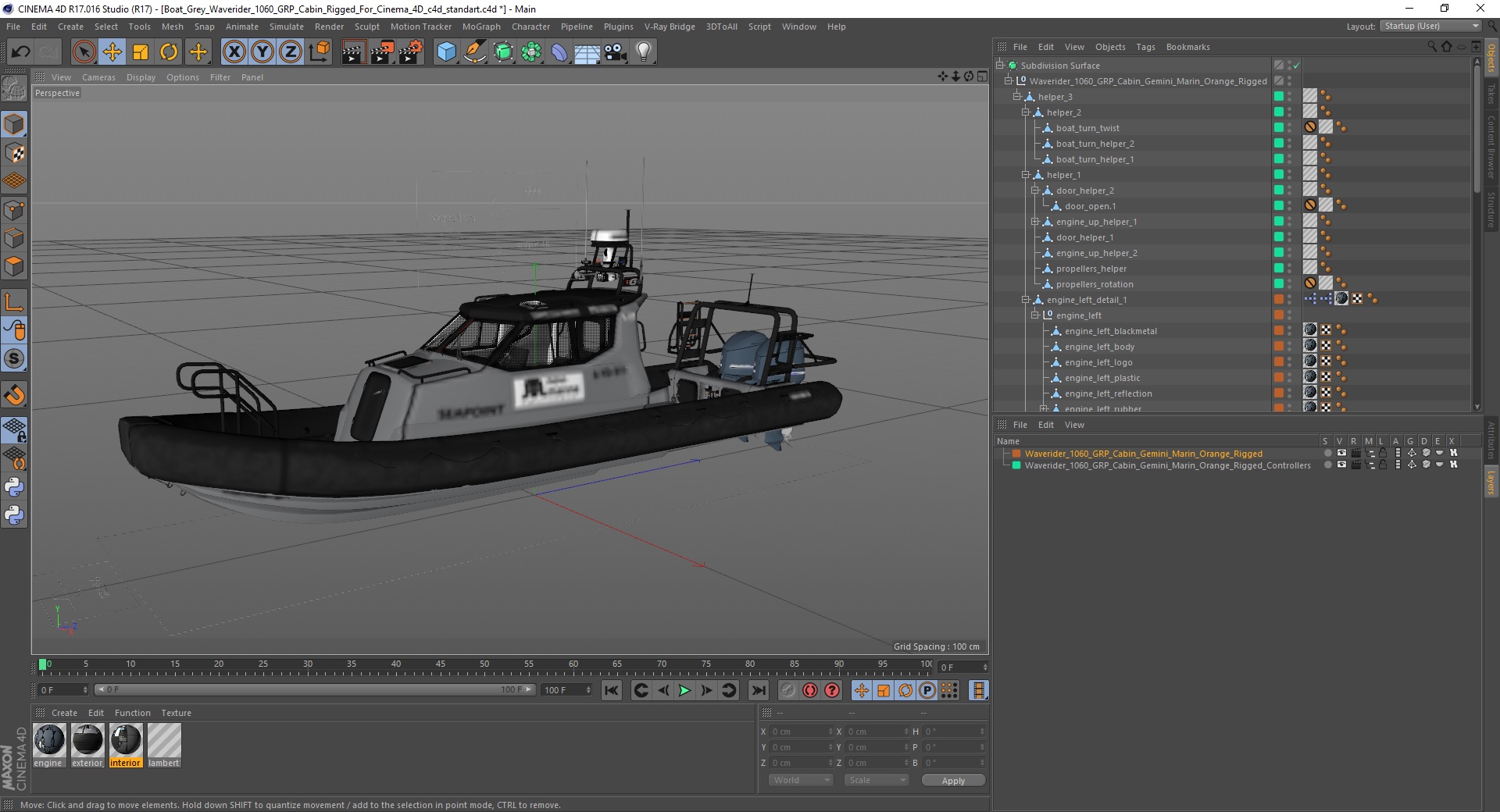The image size is (1500, 812).
Task: Expand engine_up_helper_1 node
Action: click(x=1035, y=222)
